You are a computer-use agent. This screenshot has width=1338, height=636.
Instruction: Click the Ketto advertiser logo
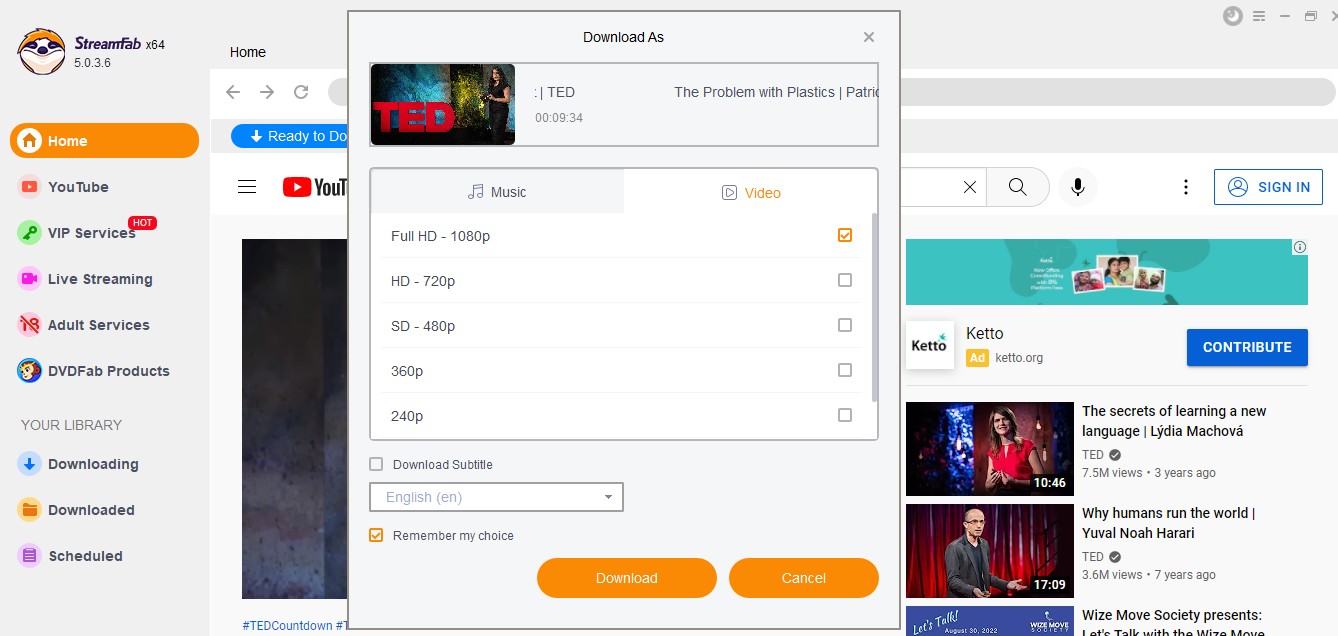point(930,346)
